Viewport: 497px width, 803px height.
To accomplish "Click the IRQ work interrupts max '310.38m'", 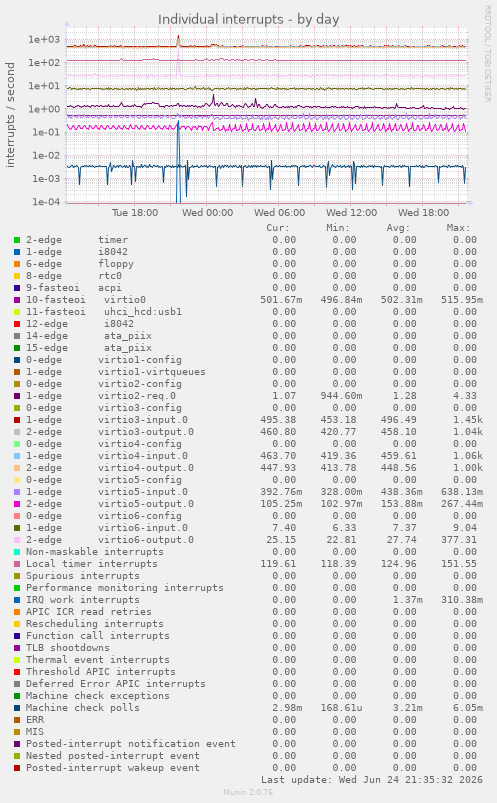I will pyautogui.click(x=462, y=600).
